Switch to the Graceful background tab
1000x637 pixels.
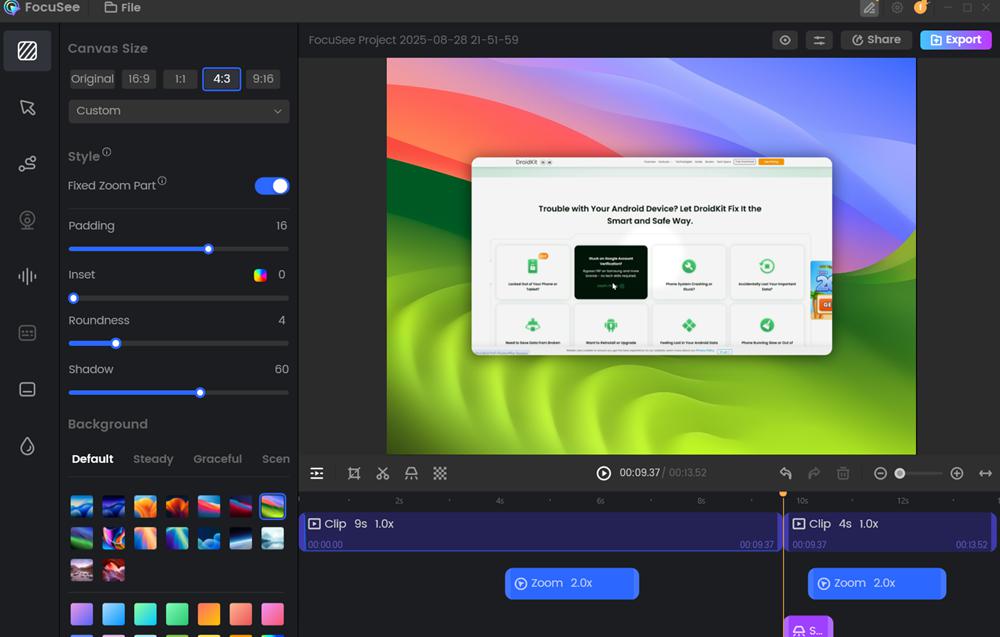217,458
